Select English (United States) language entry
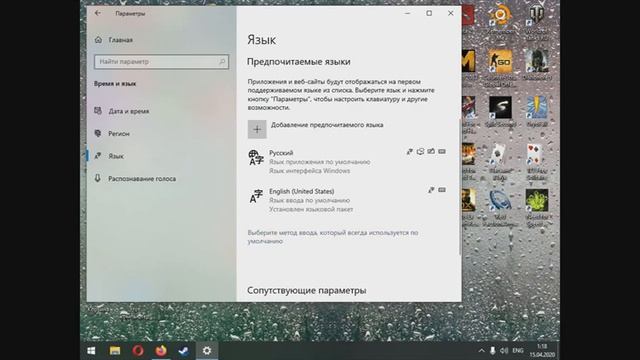640x360 pixels. pyautogui.click(x=347, y=200)
